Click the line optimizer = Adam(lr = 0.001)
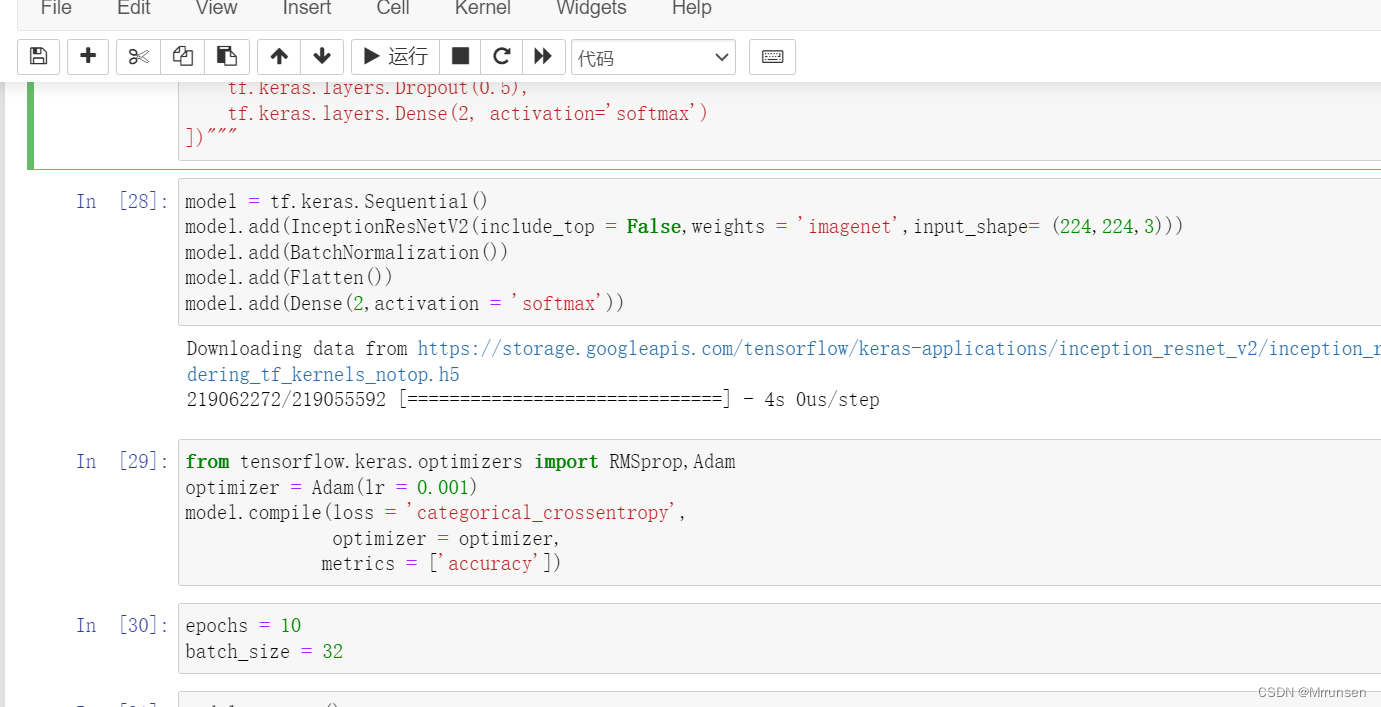The height and width of the screenshot is (707, 1381). (x=332, y=487)
